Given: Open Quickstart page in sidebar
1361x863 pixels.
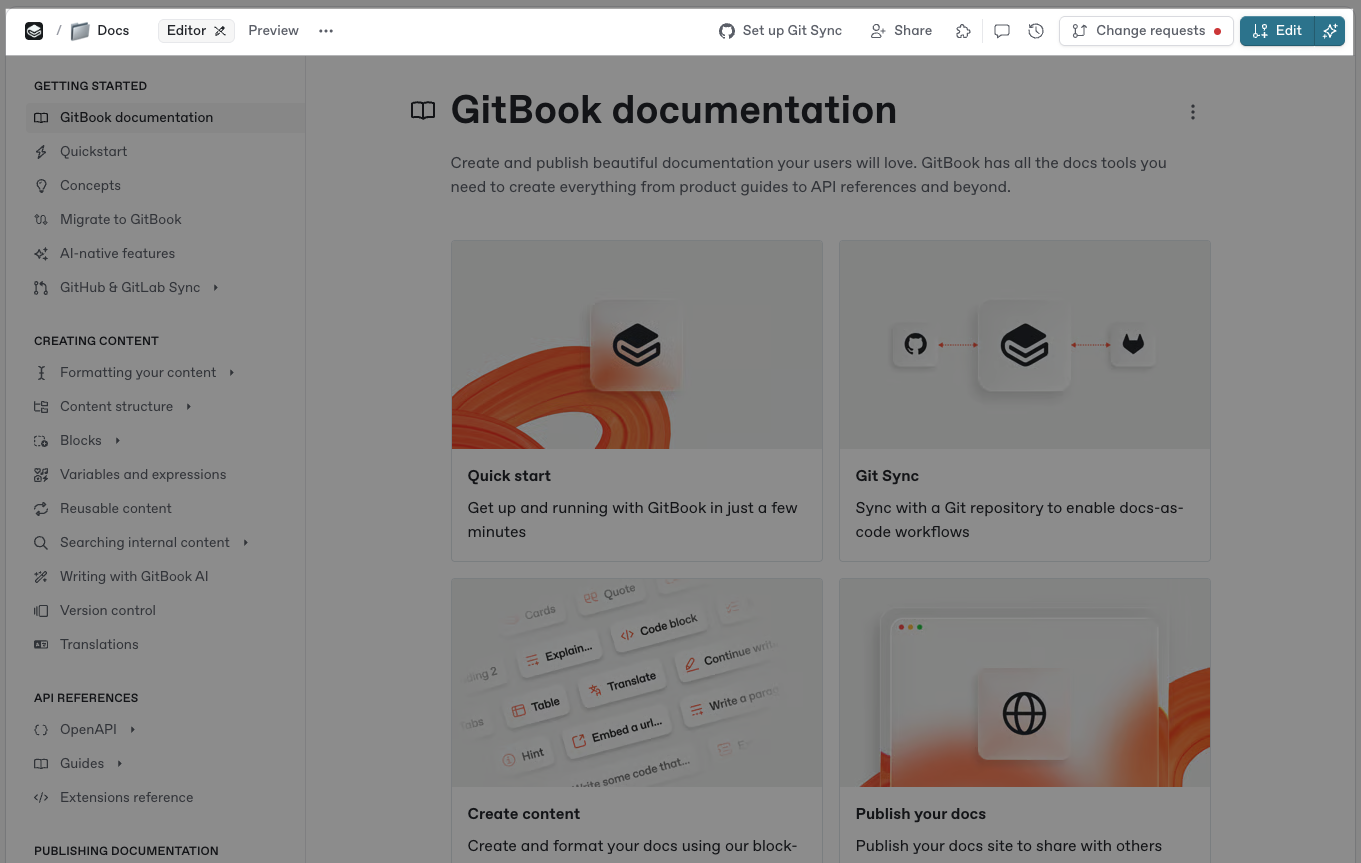Looking at the screenshot, I should (93, 152).
